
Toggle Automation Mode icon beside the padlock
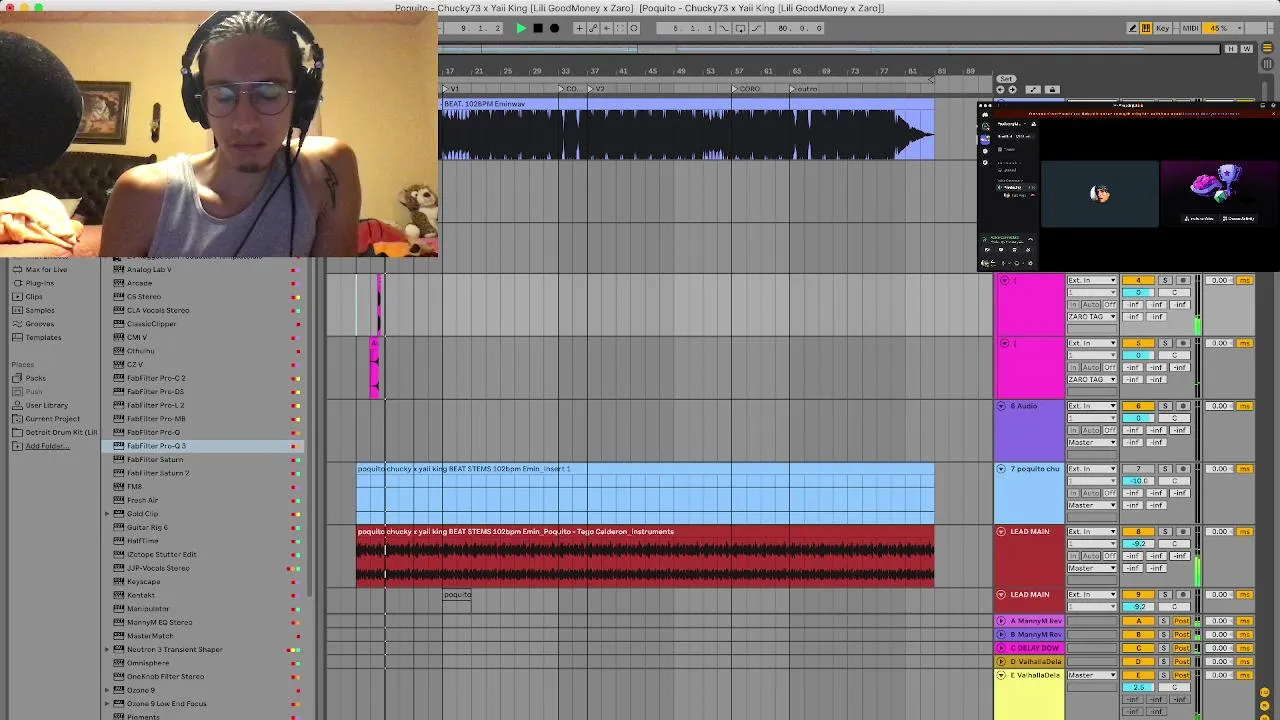1033,90
